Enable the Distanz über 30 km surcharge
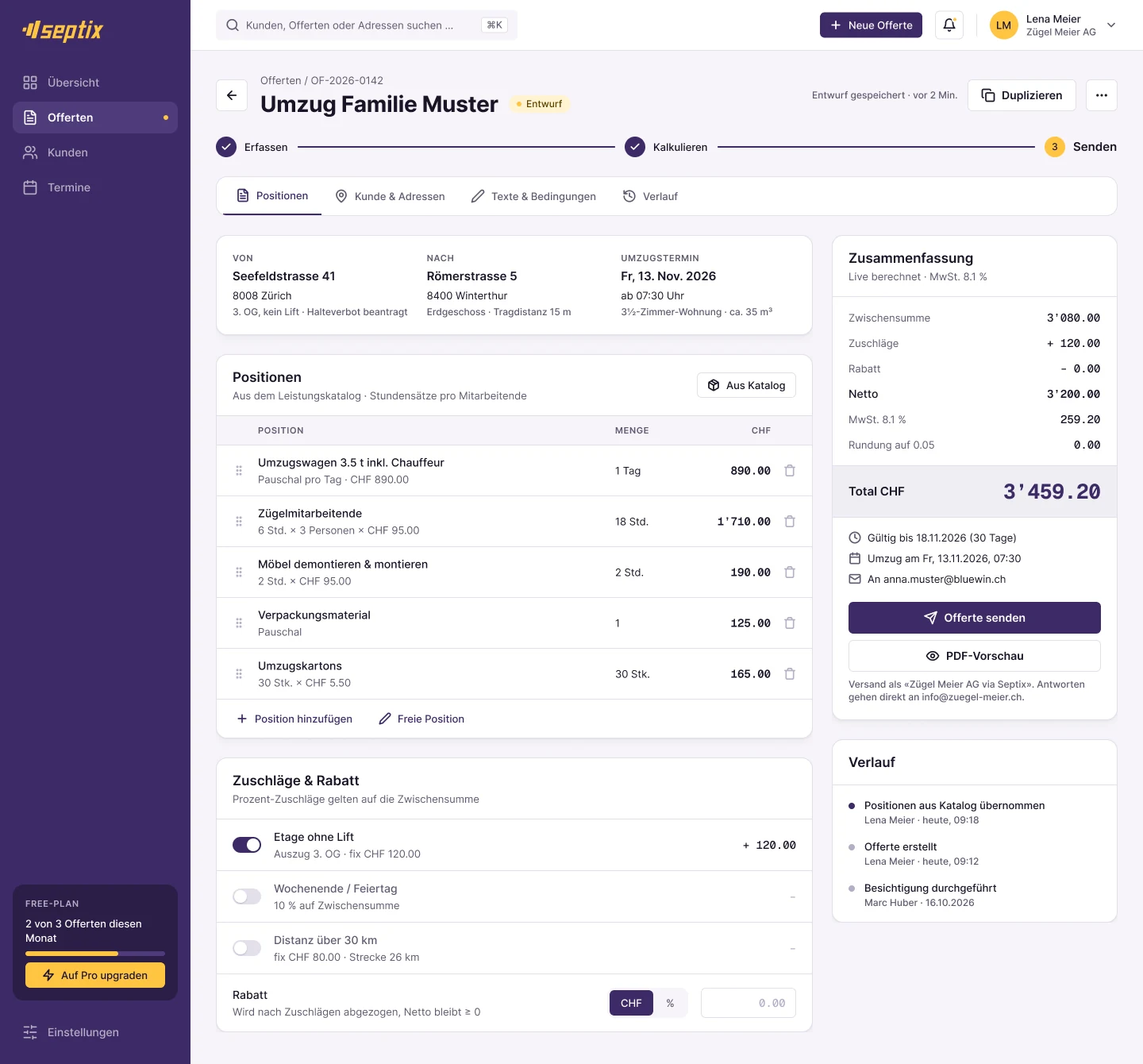Viewport: 1143px width, 1064px height. (x=247, y=948)
